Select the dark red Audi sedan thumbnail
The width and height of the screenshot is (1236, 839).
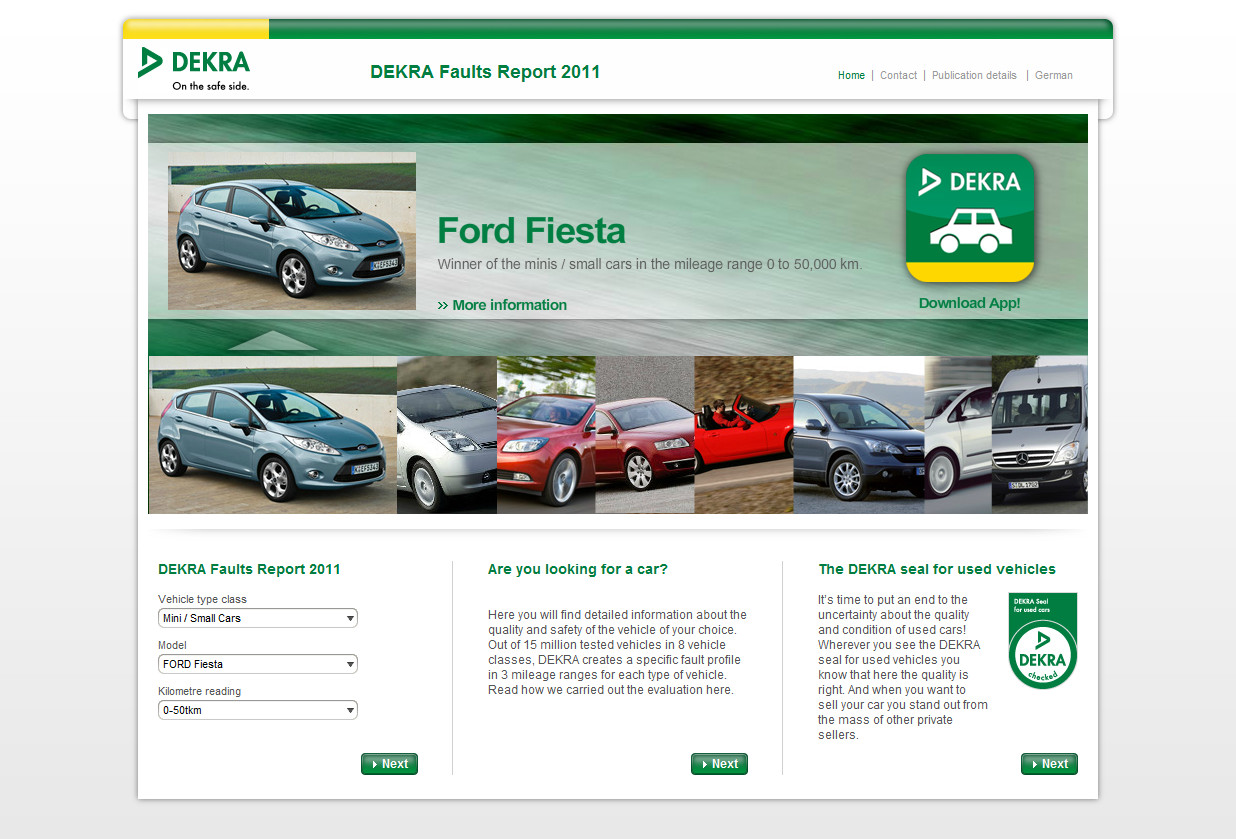[x=645, y=435]
